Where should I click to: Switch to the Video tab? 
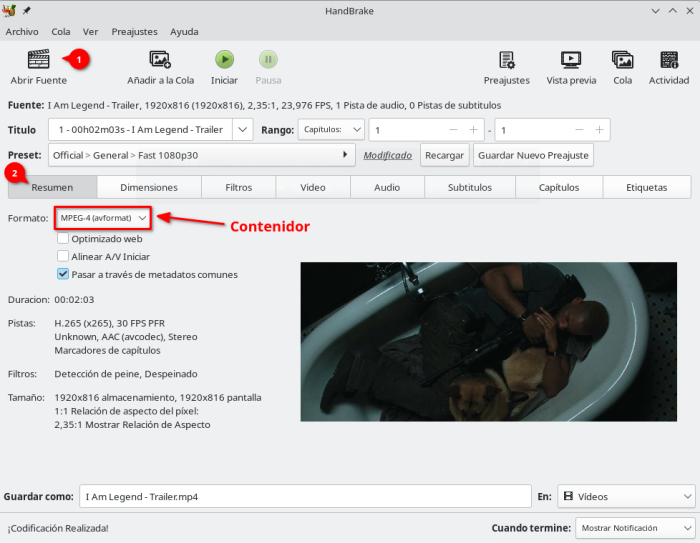point(312,187)
